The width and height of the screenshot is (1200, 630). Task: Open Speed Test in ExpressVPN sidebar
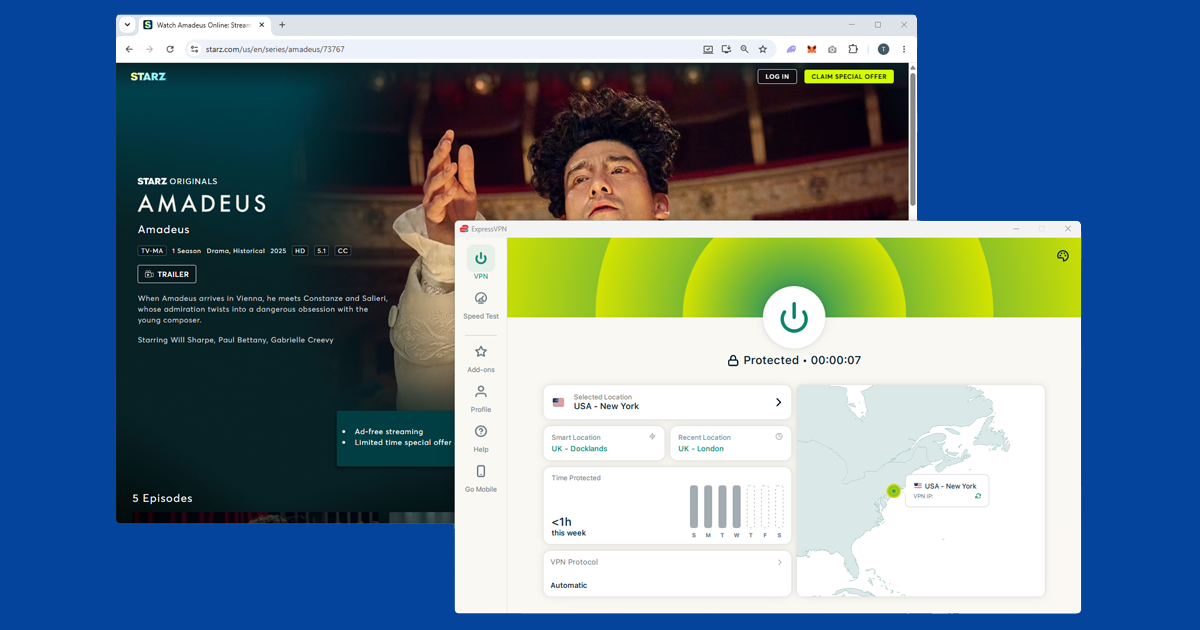tap(481, 305)
